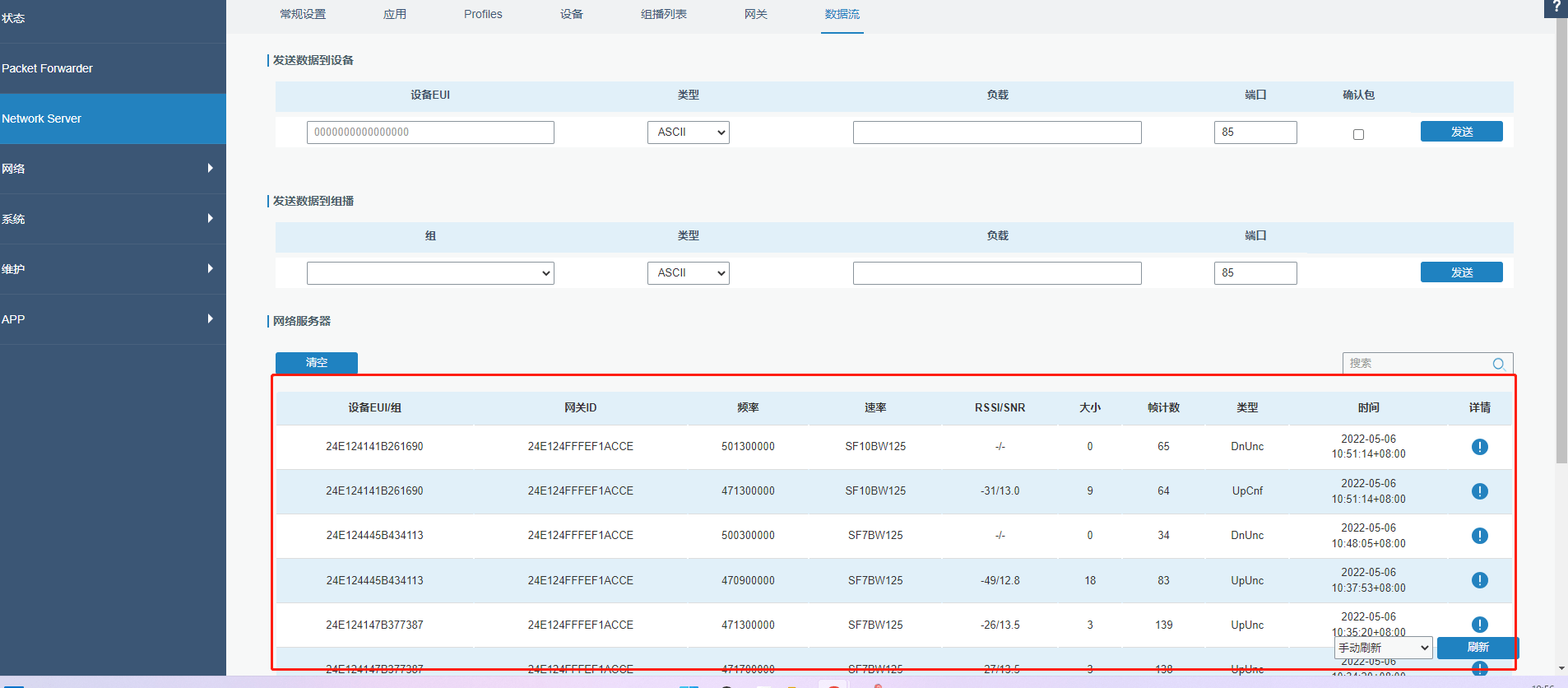This screenshot has height=688, width=1568.
Task: Open details icon for the 10:51:14 DnUnc row
Action: (1479, 447)
